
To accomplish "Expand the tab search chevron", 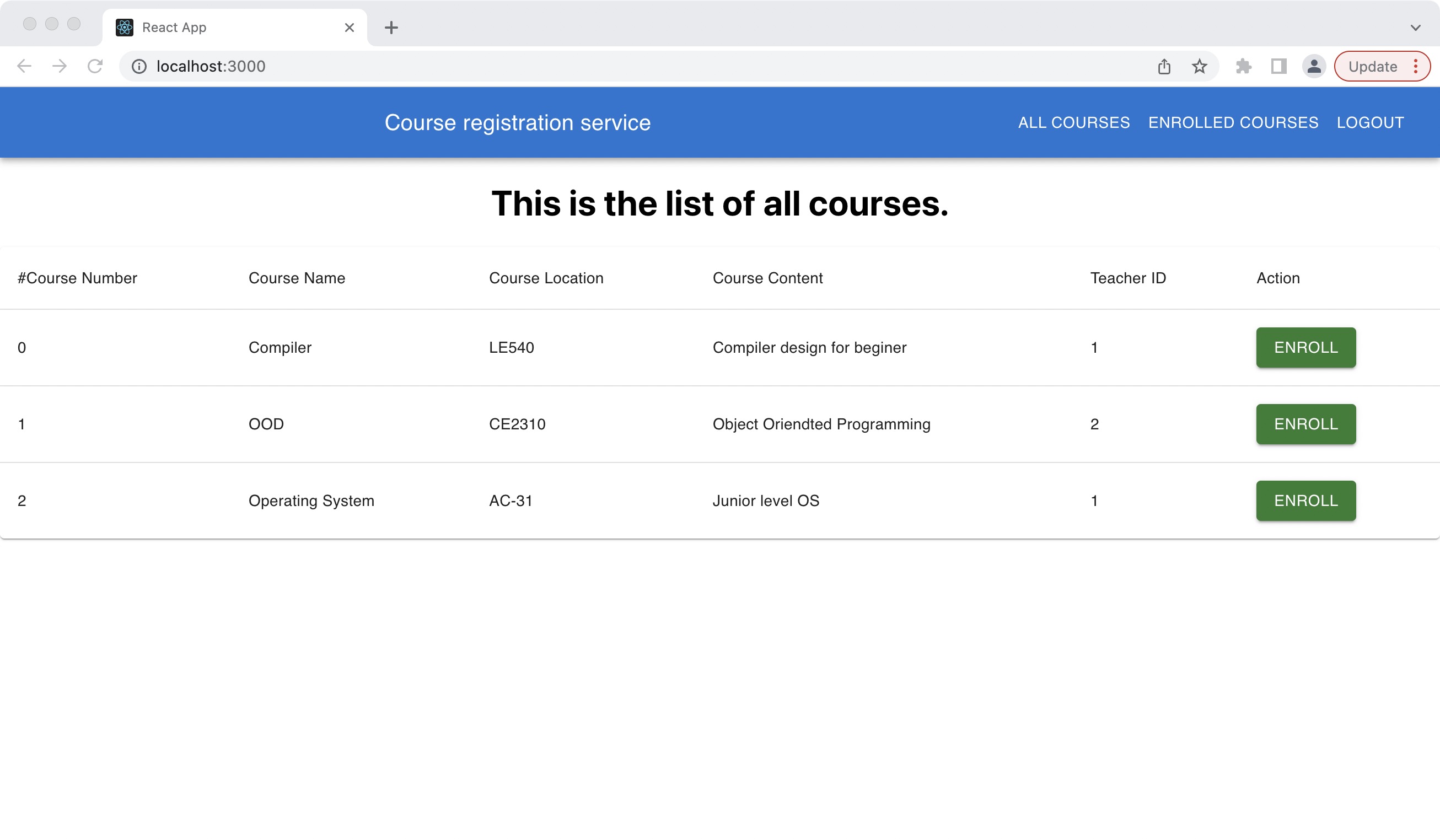I will (x=1415, y=28).
